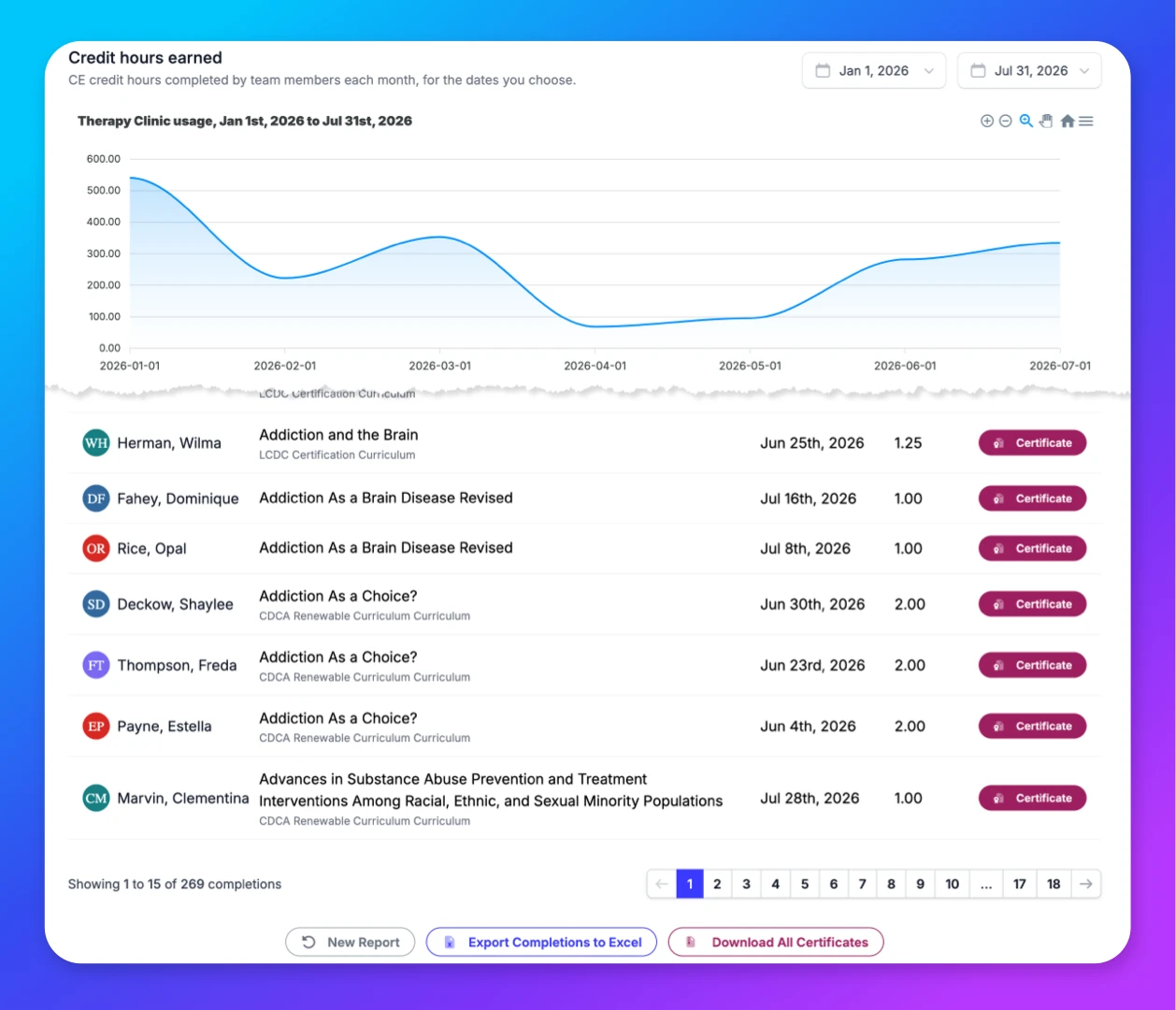Open Certificate for Marvin, Clementina
The image size is (1176, 1010).
point(1032,798)
